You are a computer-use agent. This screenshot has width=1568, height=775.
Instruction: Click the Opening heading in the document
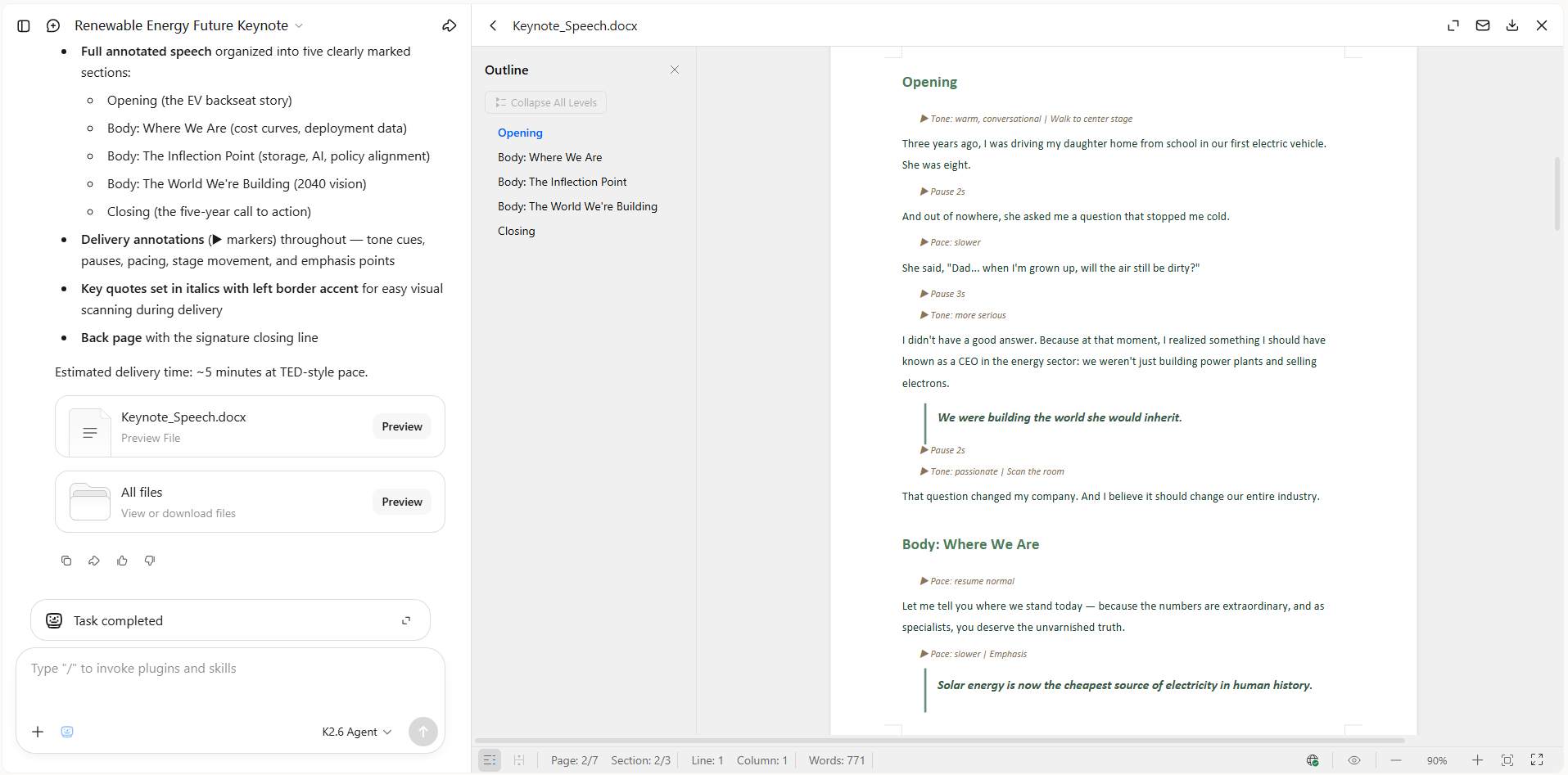coord(929,82)
